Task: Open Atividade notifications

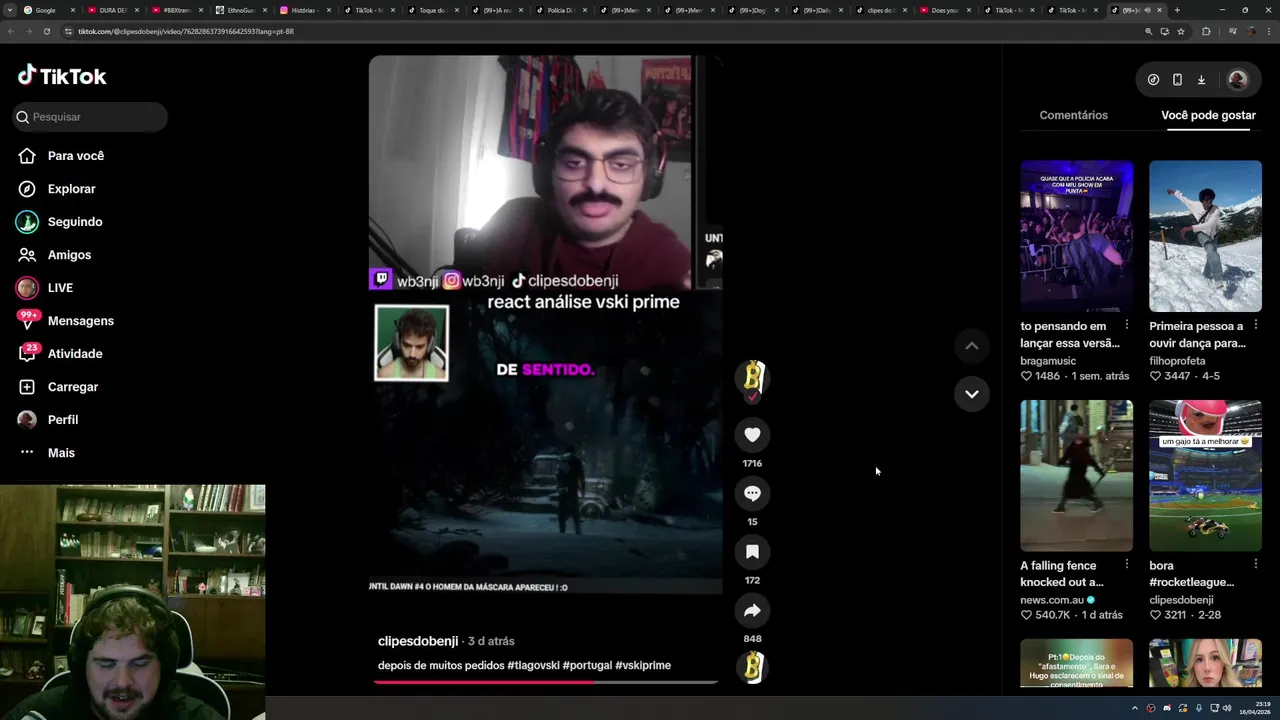Action: click(x=60, y=354)
